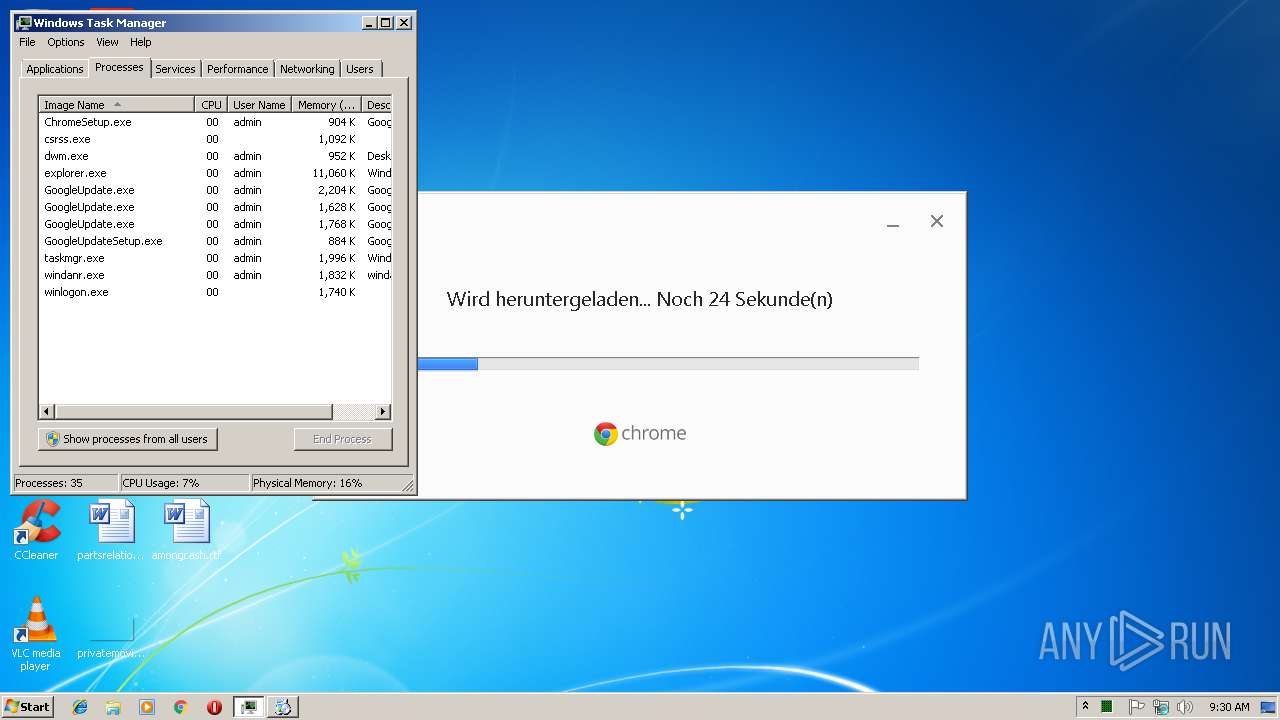Sort by User Name column header
1280x720 pixels.
(259, 104)
